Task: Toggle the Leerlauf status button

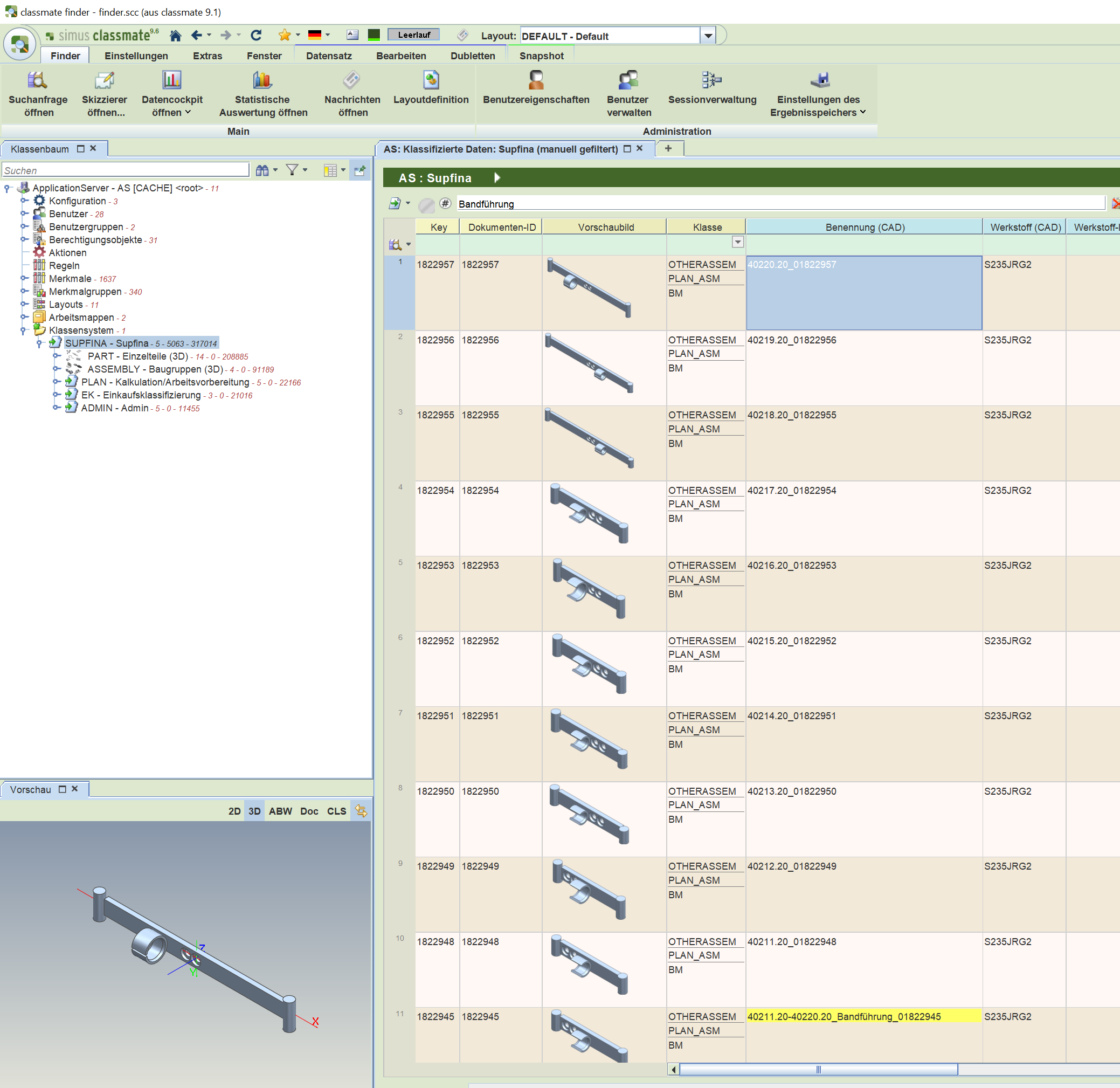Action: (x=414, y=35)
